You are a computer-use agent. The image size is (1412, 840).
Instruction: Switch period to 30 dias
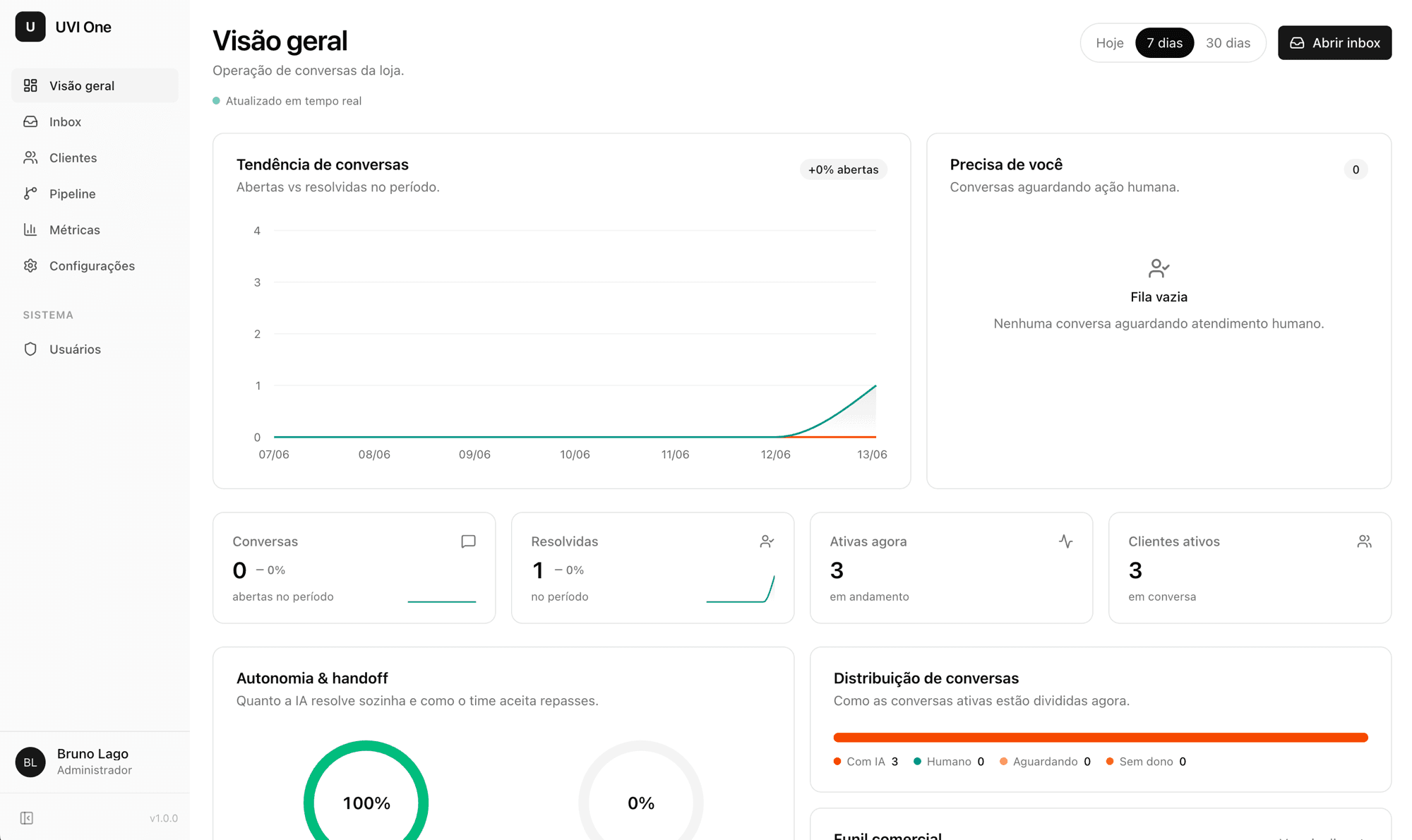1228,43
